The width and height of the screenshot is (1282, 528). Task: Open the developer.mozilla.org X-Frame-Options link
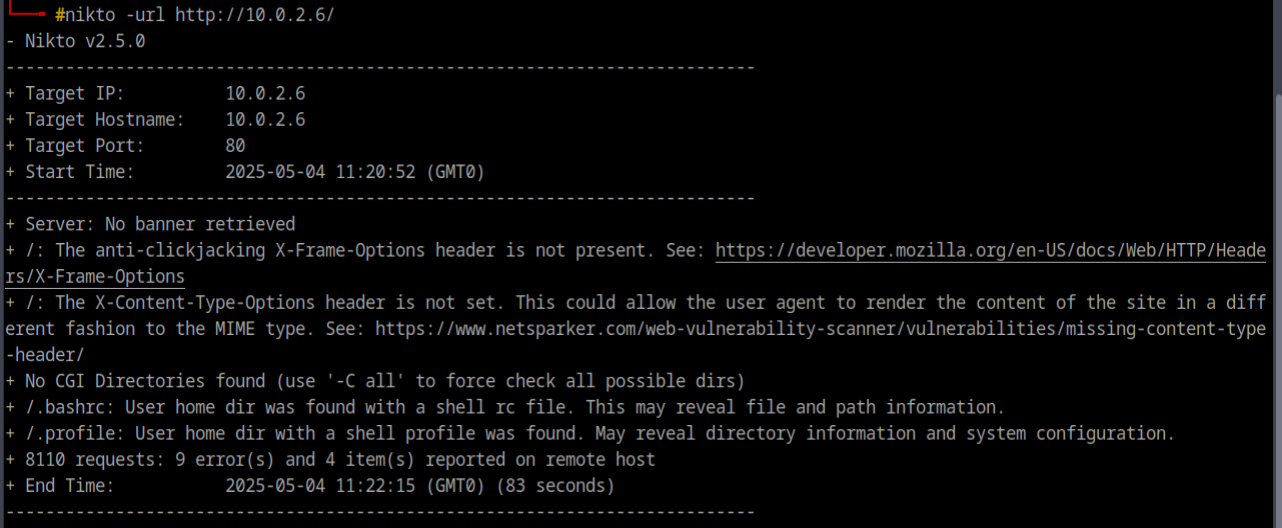pyautogui.click(x=990, y=250)
